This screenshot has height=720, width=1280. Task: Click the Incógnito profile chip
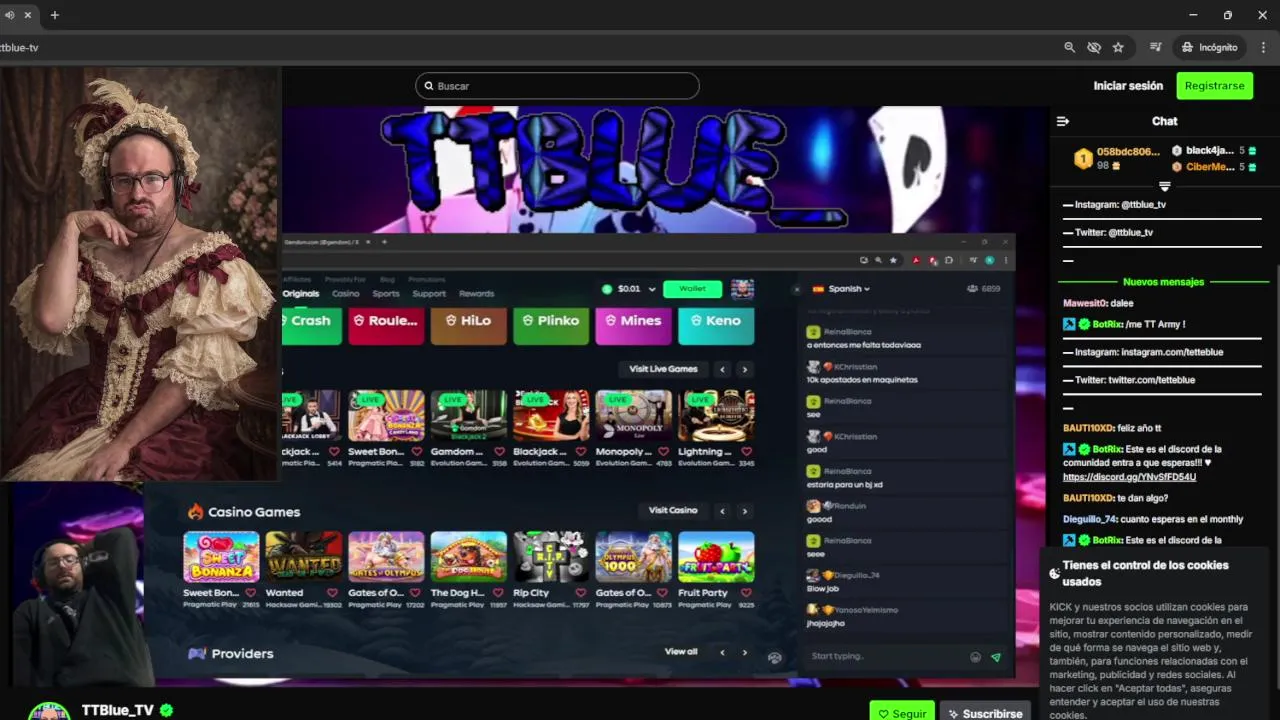[1209, 47]
